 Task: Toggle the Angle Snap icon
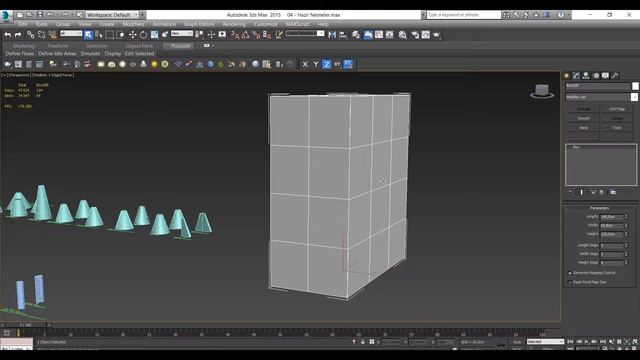[x=245, y=35]
